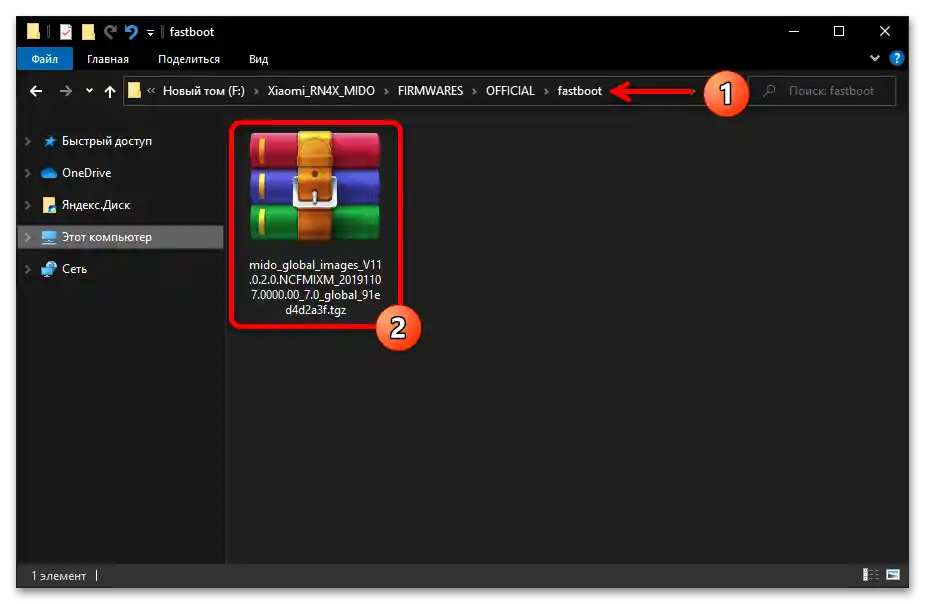
Task: Expand the Сеть tree node
Action: [27, 269]
